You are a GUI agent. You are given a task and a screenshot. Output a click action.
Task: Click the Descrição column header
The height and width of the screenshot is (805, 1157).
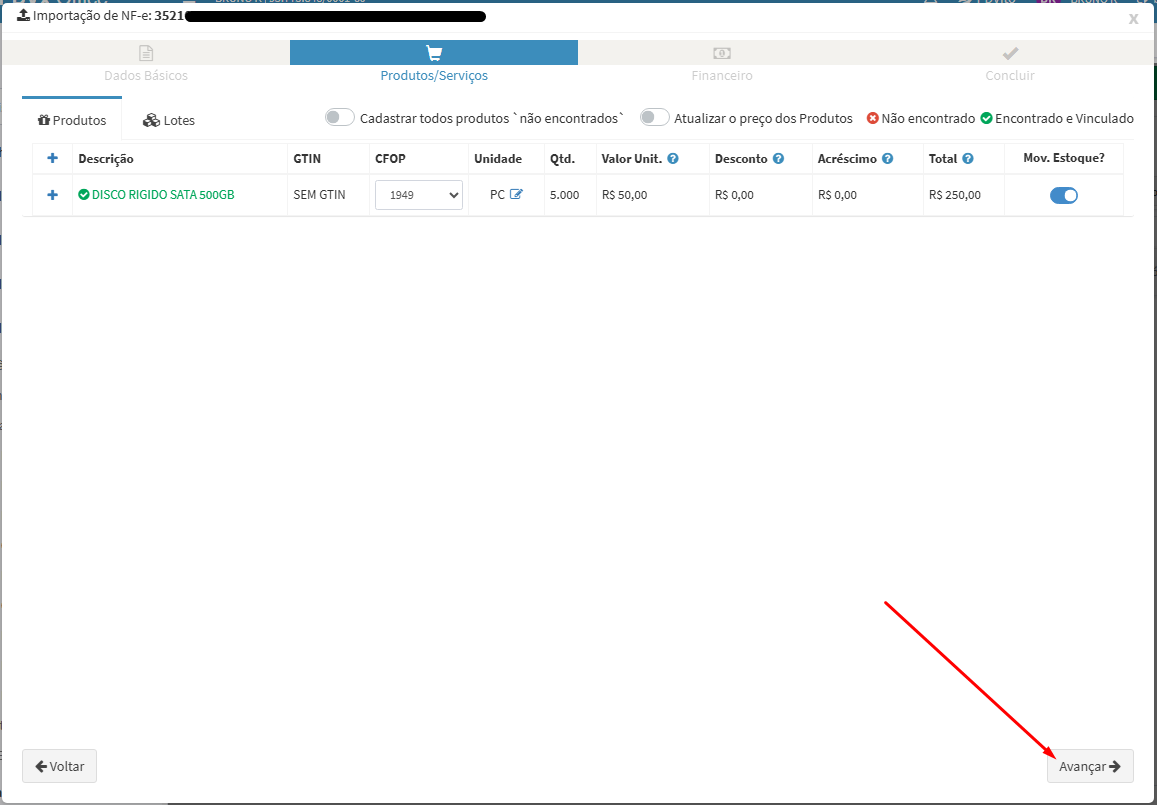[106, 159]
